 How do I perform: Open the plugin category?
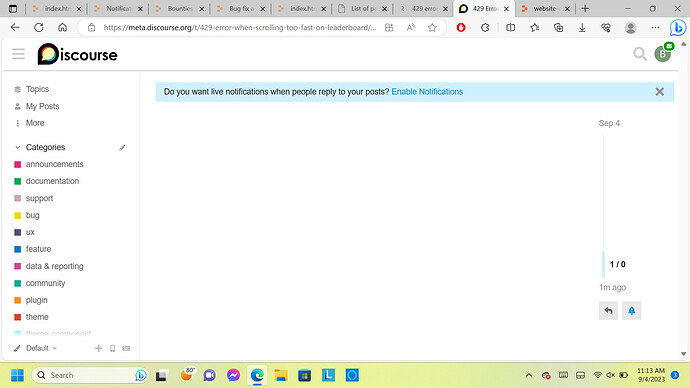37,300
